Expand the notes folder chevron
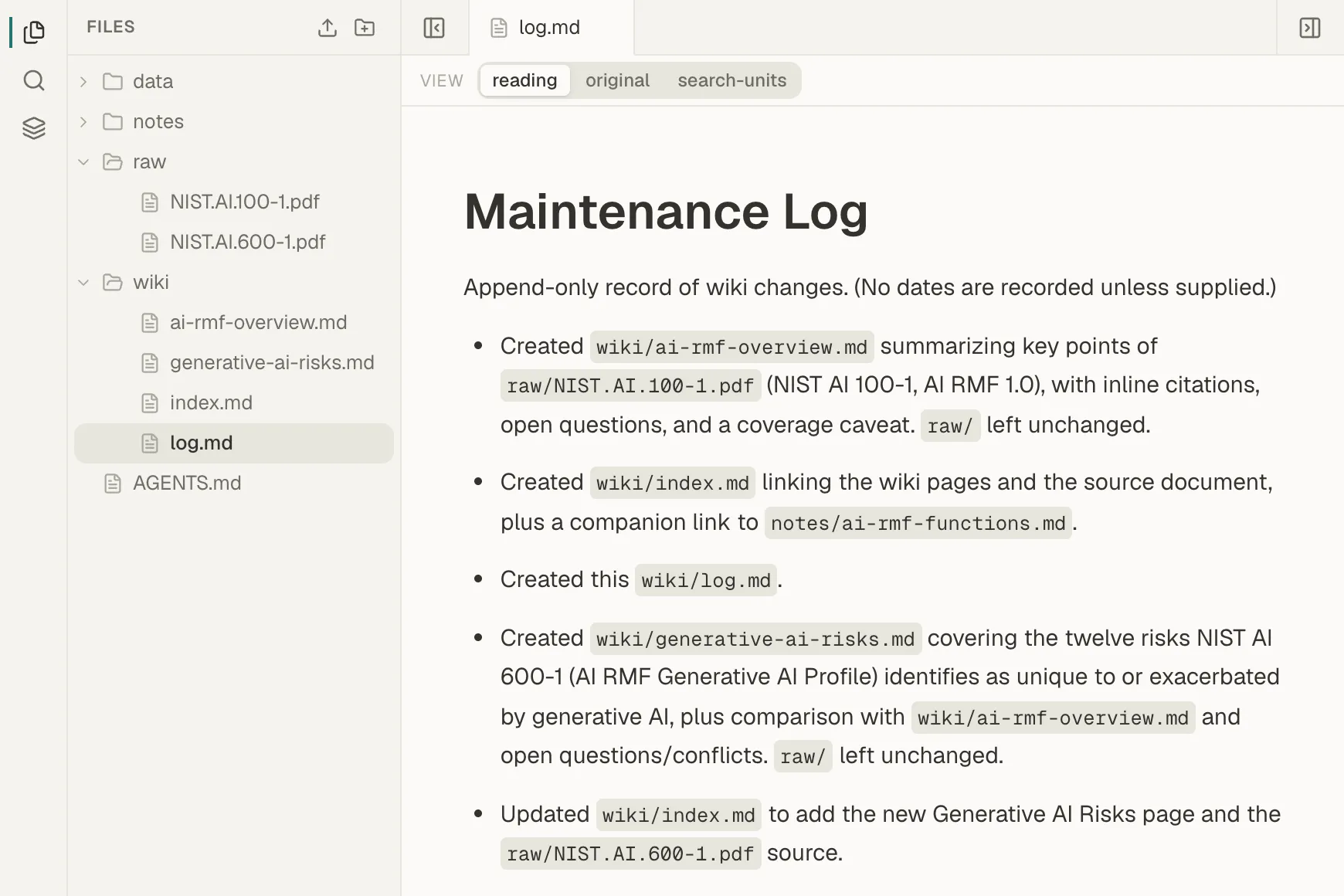This screenshot has height=896, width=1344. click(83, 121)
